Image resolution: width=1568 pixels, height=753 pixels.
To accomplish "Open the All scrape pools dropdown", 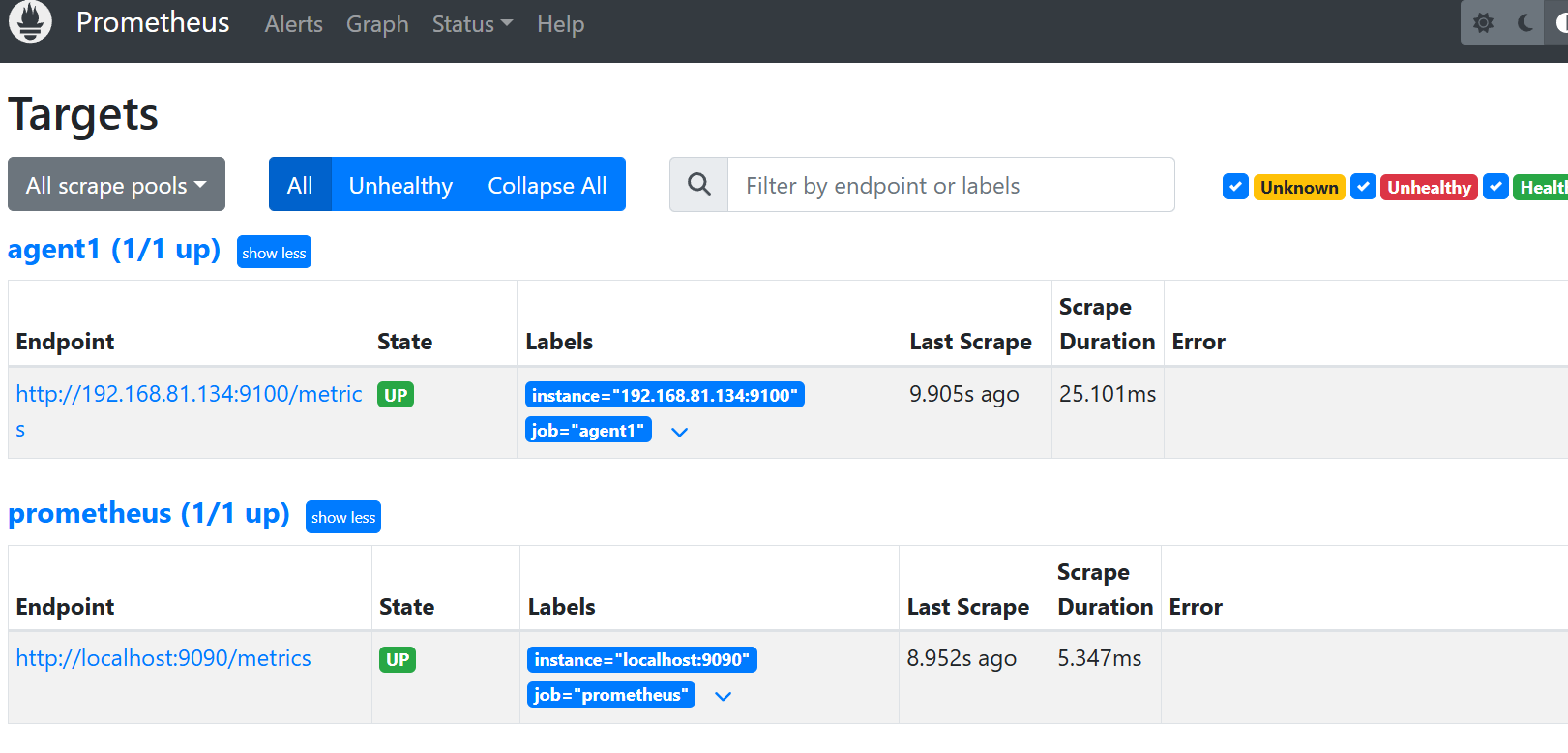I will tap(116, 184).
